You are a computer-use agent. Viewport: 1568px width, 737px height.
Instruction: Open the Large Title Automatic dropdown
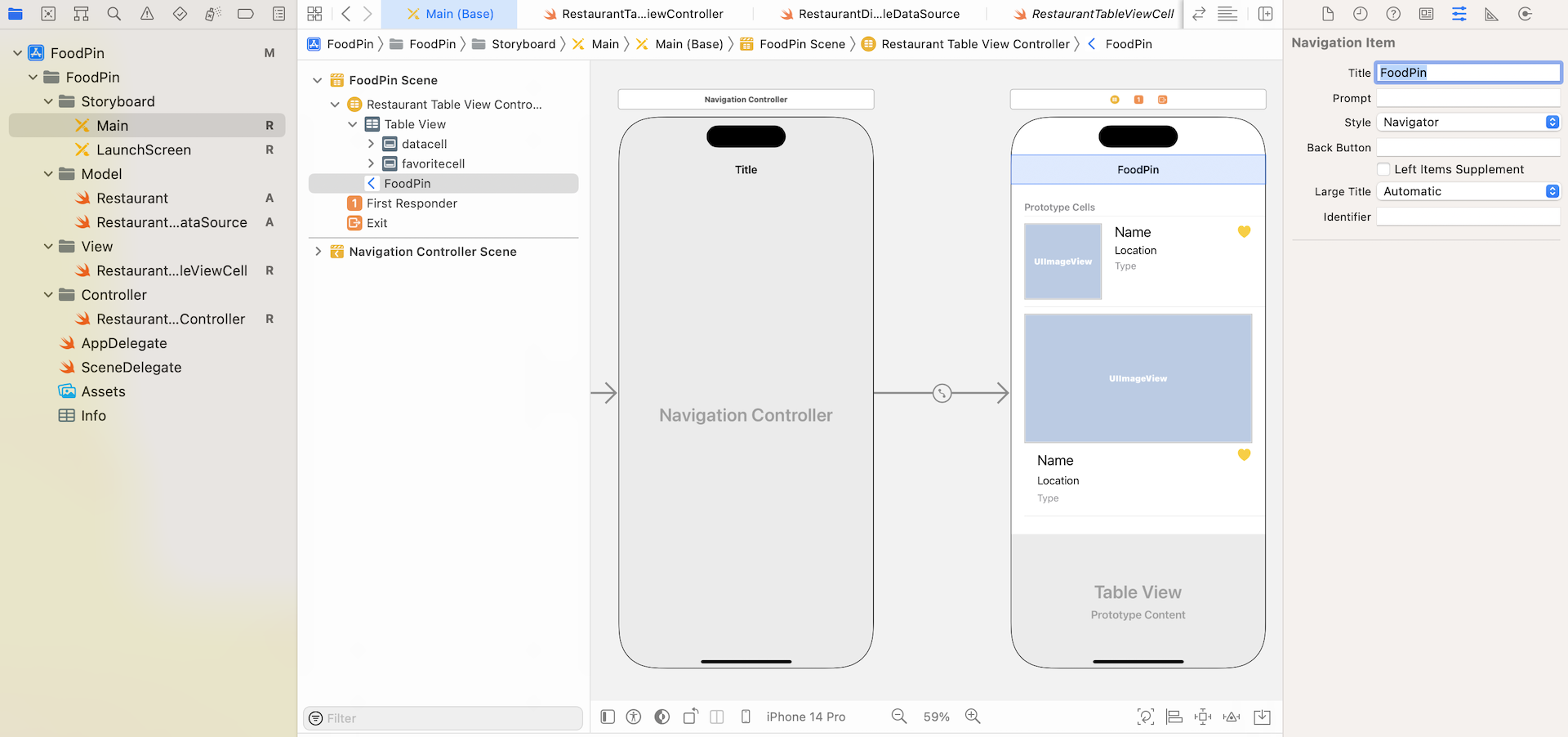point(1468,191)
